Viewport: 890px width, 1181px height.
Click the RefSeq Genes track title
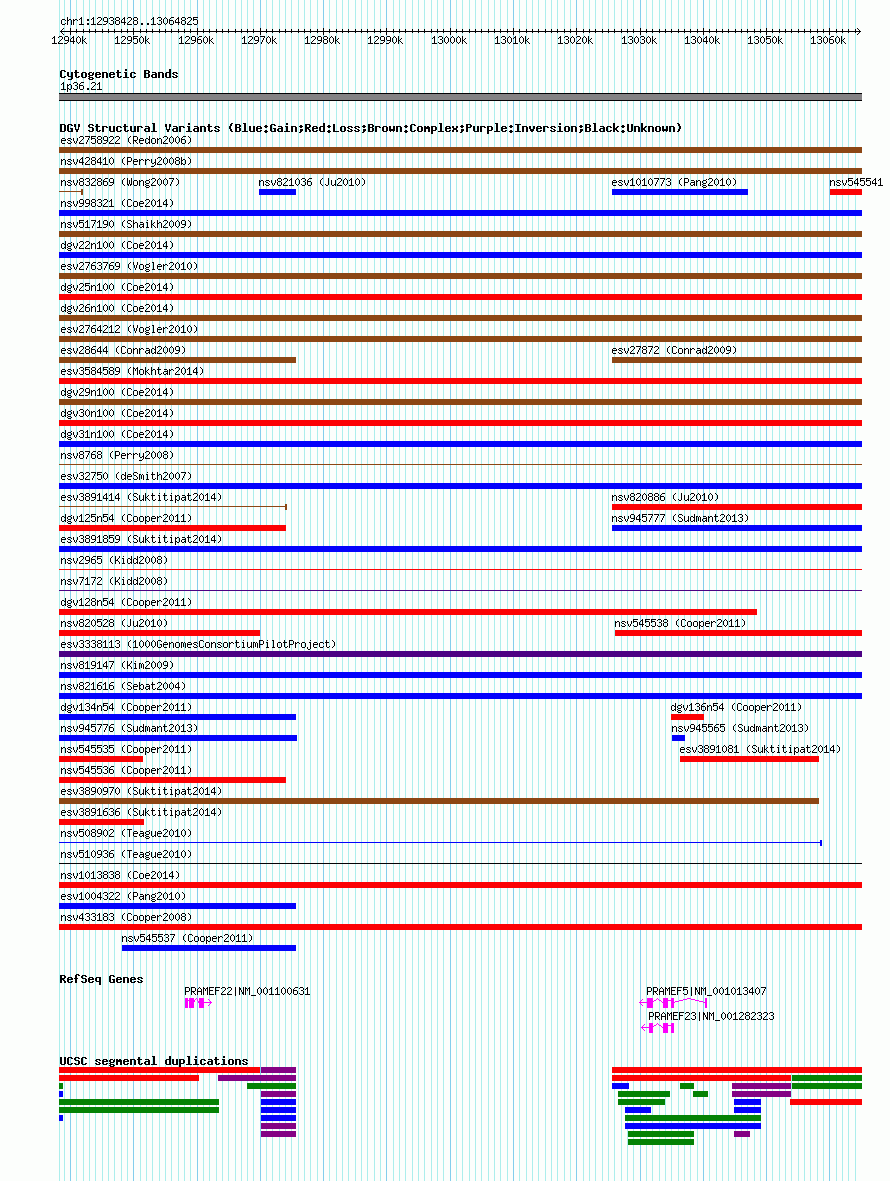[x=101, y=979]
